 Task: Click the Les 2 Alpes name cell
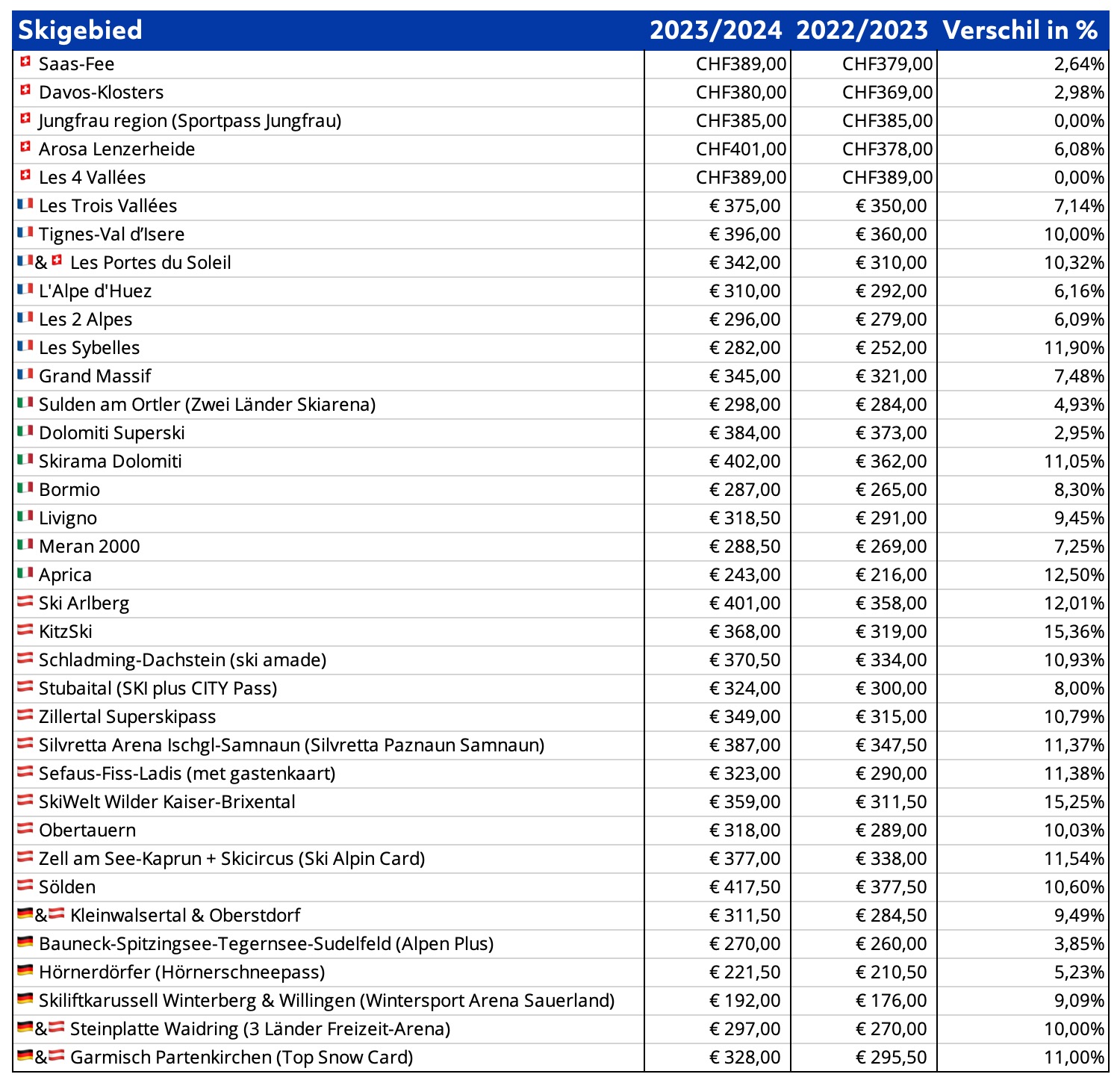[x=329, y=320]
